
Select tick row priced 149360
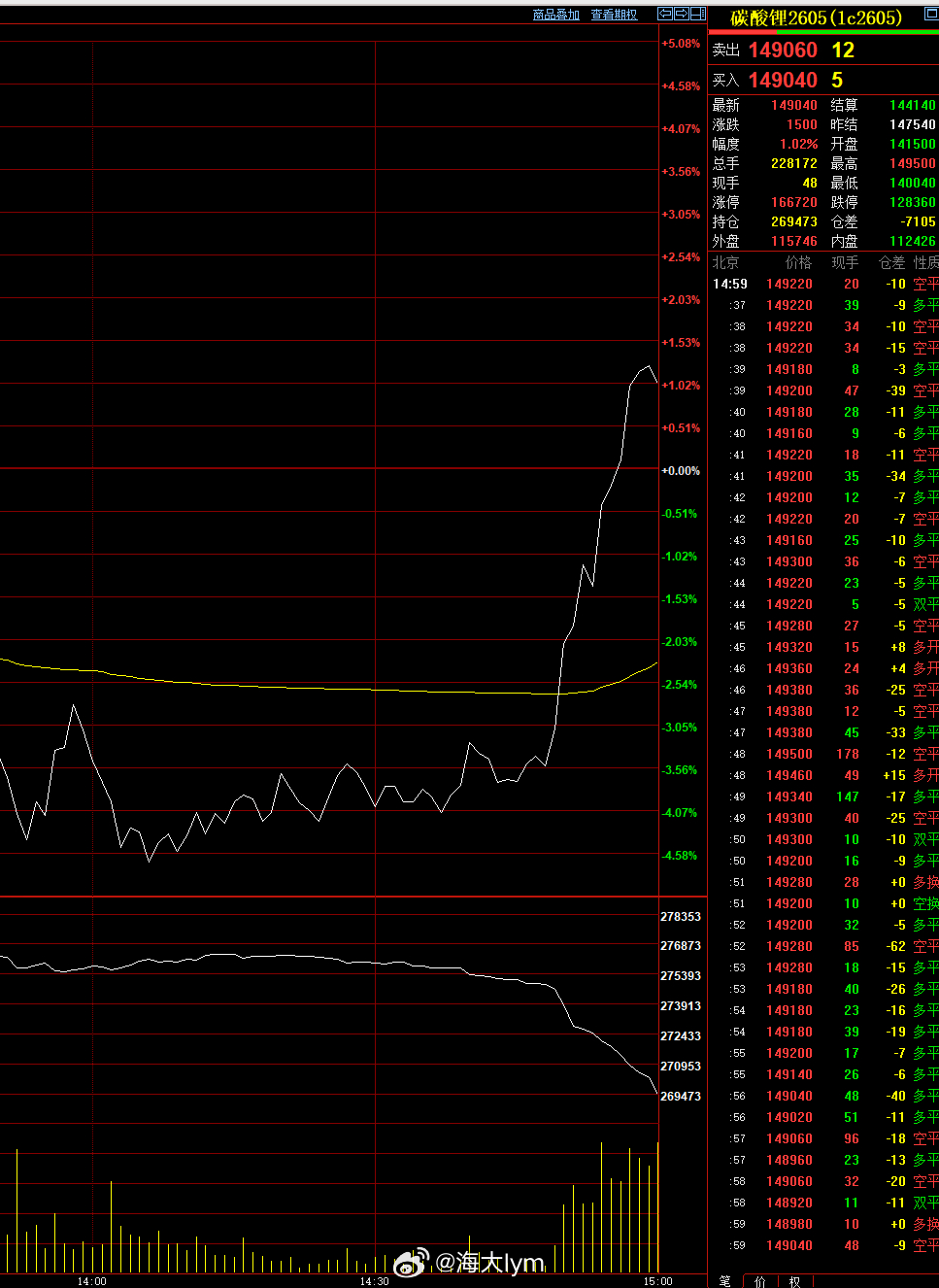tap(823, 668)
